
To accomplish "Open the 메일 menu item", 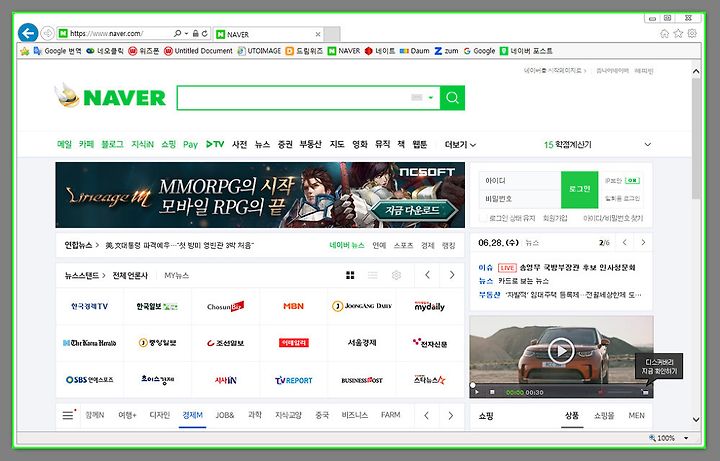I will click(x=64, y=144).
